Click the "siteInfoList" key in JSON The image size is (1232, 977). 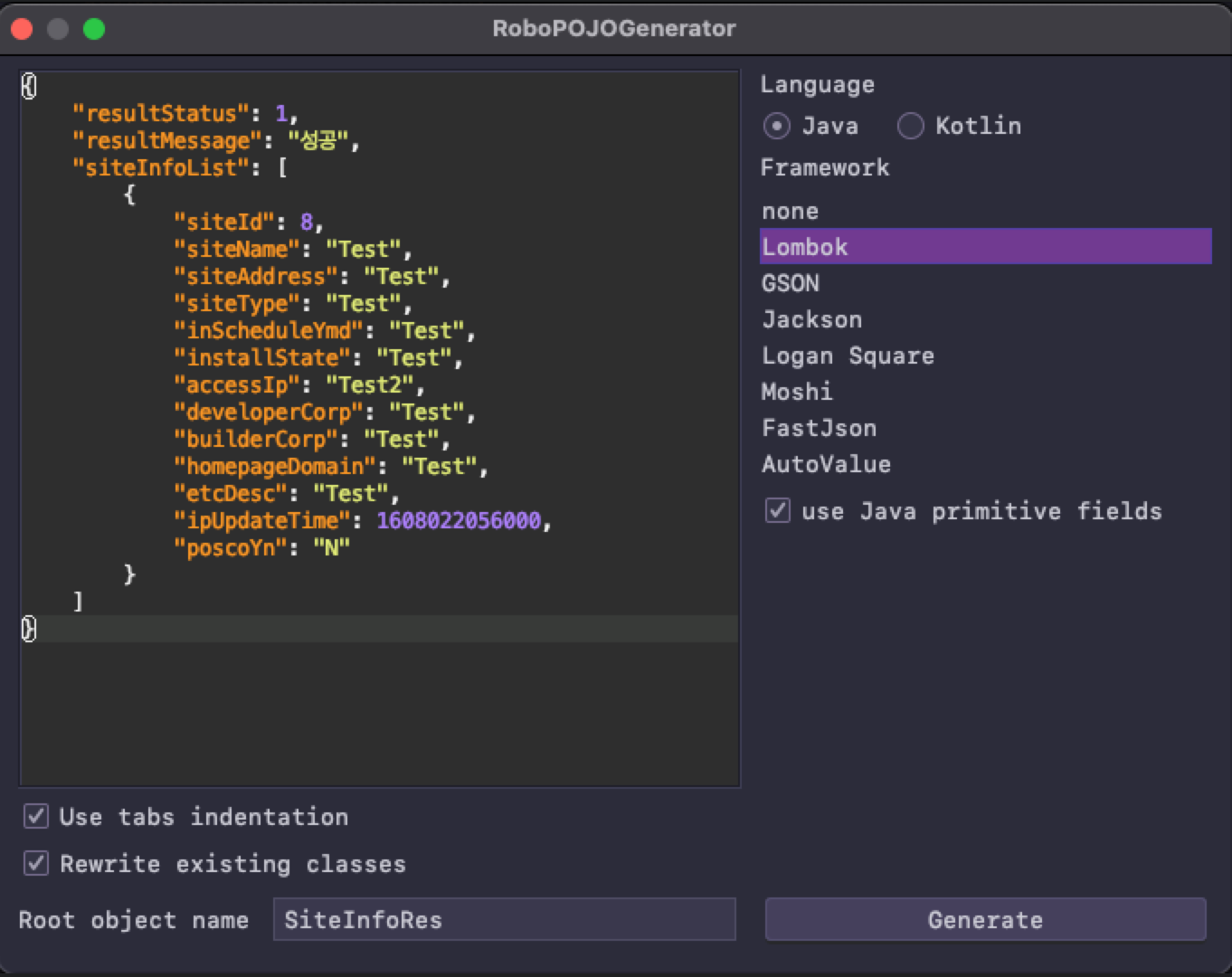(x=161, y=167)
